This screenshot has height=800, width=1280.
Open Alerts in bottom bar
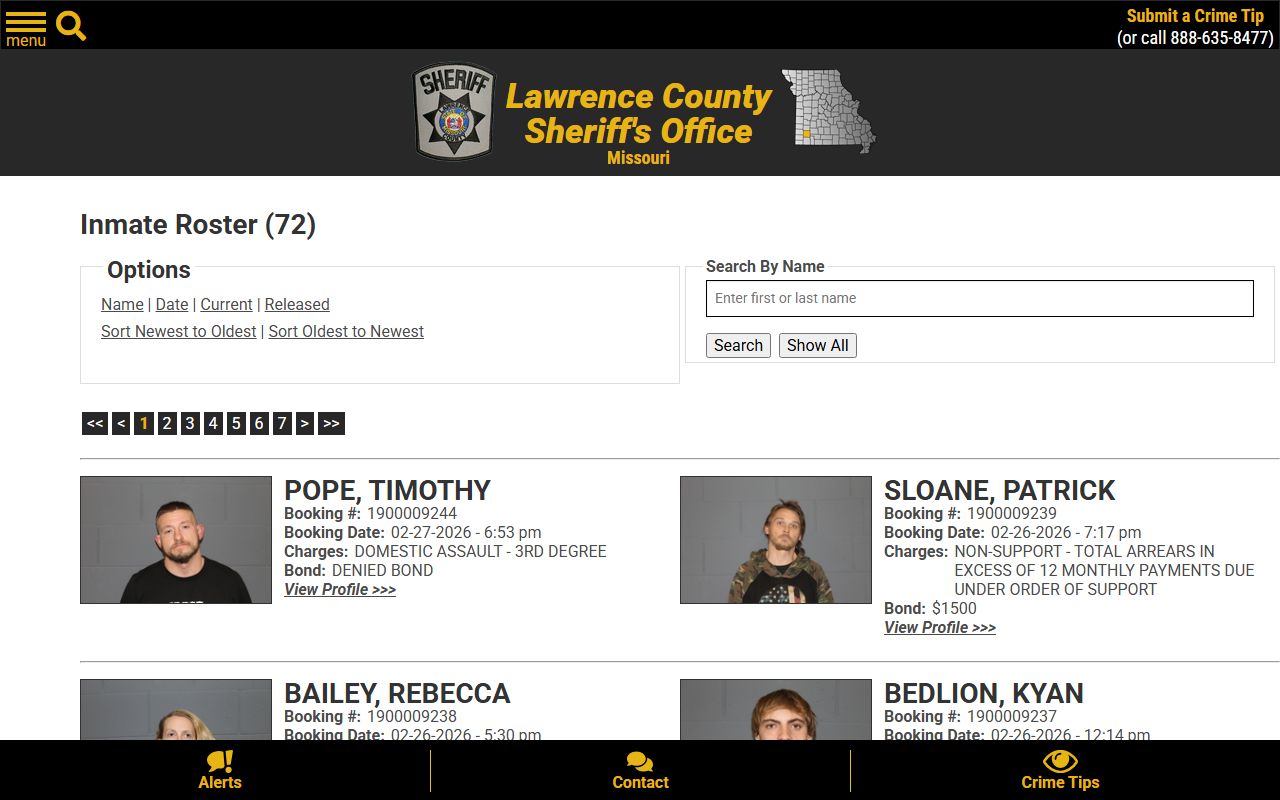tap(220, 771)
